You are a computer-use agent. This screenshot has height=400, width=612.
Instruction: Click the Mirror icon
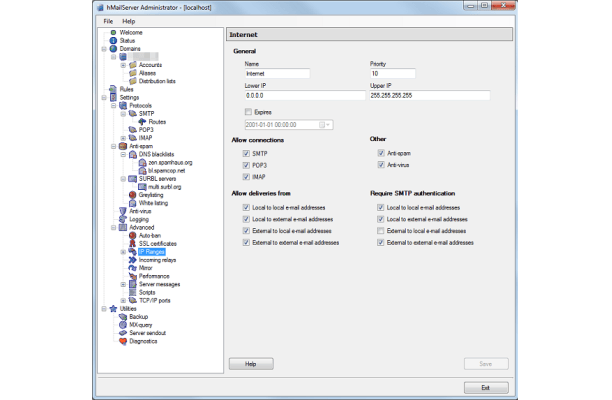pyautogui.click(x=133, y=268)
